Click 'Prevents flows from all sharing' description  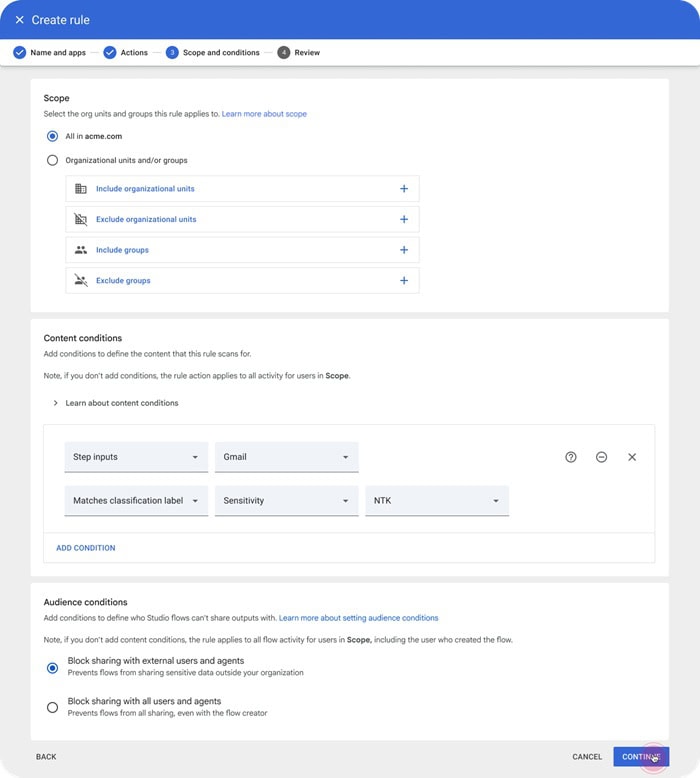coord(167,713)
